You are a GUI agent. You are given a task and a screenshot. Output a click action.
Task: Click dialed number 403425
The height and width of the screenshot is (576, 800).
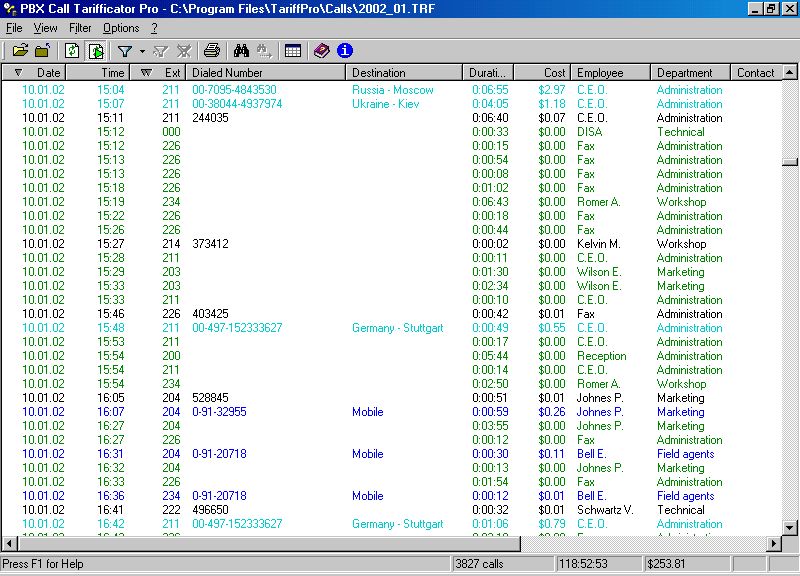[x=210, y=314]
